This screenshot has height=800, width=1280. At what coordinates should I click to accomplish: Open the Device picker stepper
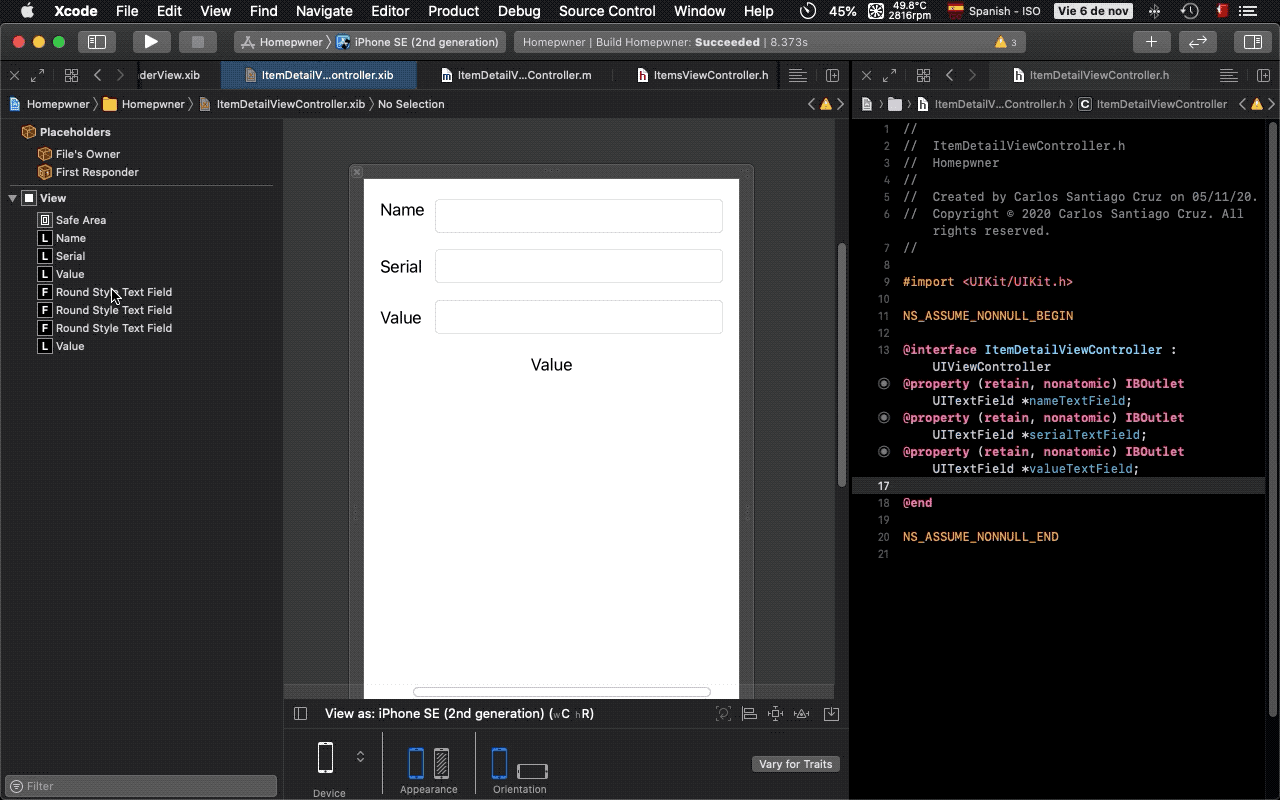tap(360, 757)
